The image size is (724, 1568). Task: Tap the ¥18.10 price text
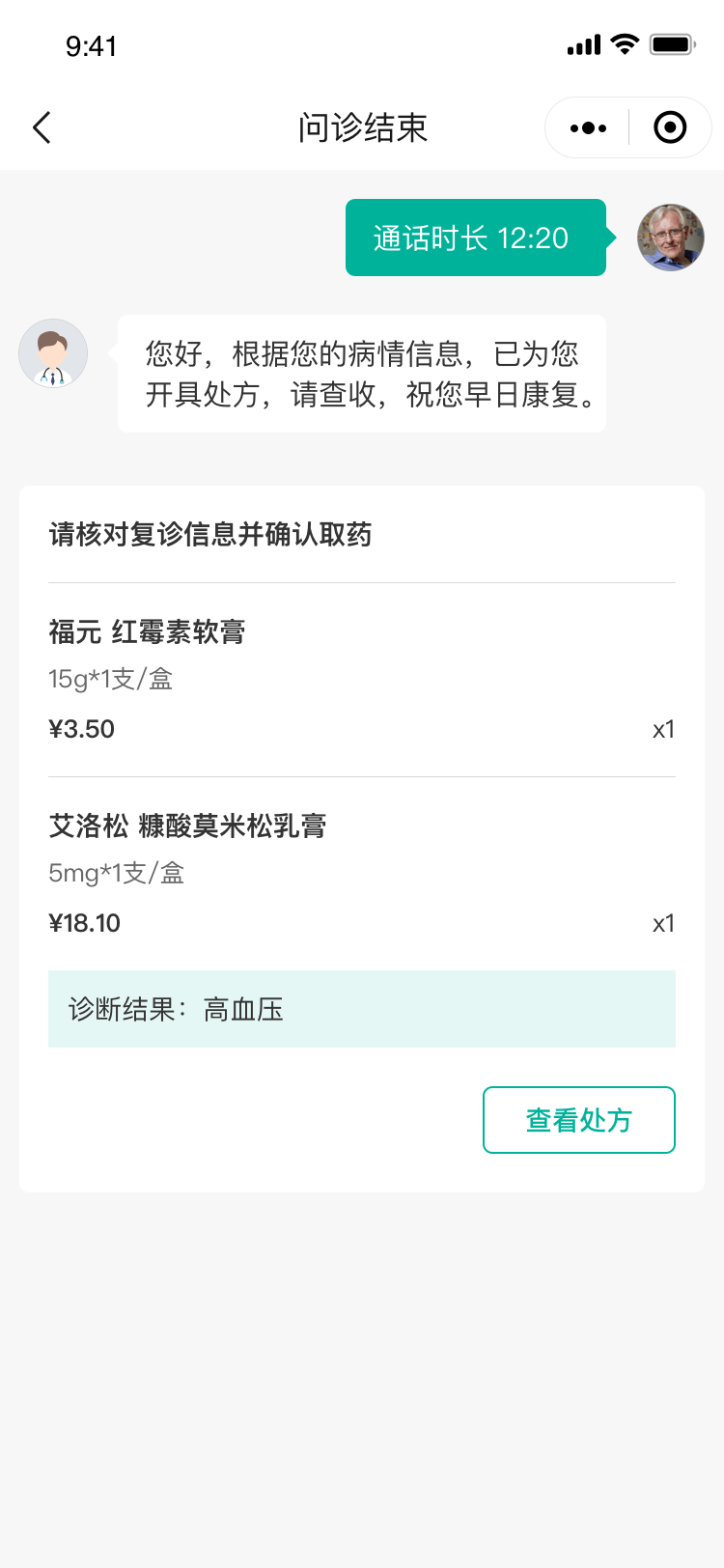[x=85, y=923]
